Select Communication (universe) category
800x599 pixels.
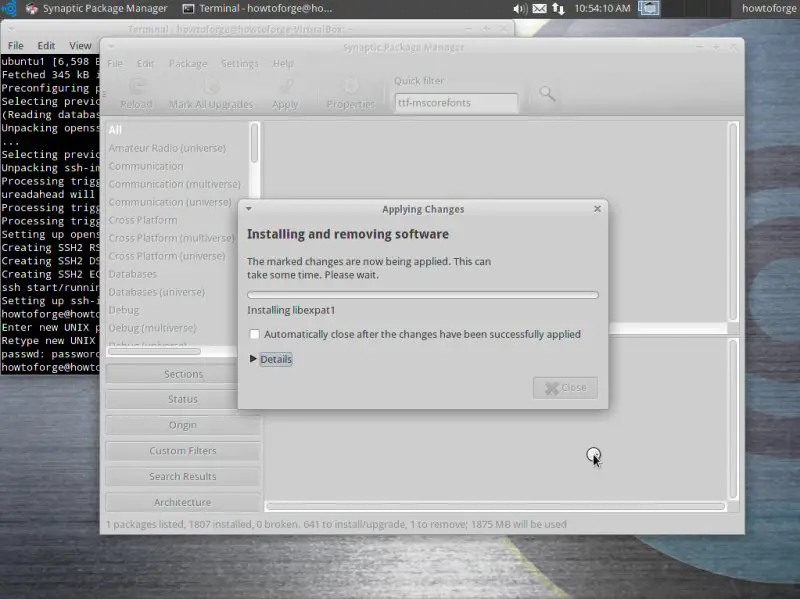(170, 202)
